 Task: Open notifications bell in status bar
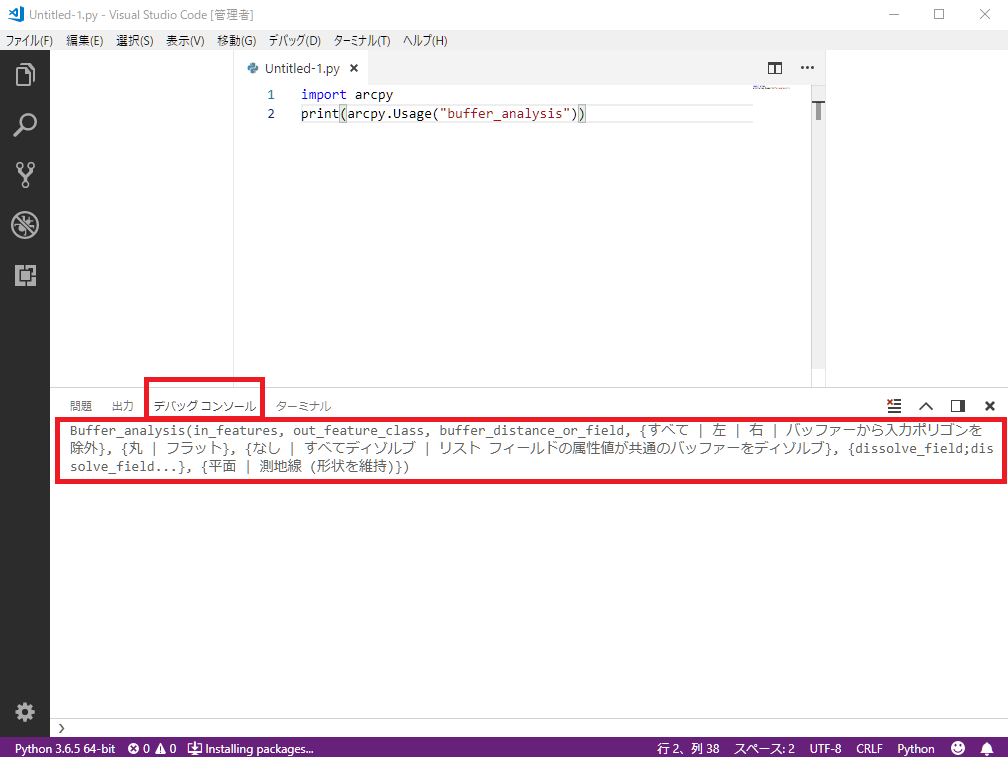[987, 748]
